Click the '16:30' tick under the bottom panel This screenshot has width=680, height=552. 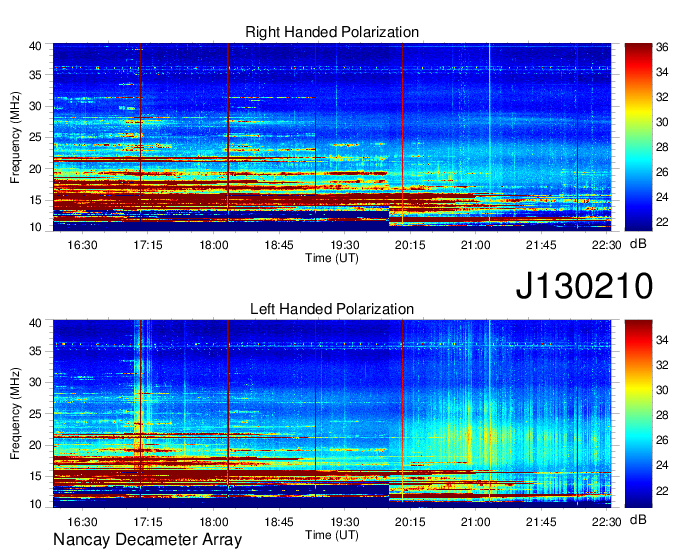[x=82, y=522]
